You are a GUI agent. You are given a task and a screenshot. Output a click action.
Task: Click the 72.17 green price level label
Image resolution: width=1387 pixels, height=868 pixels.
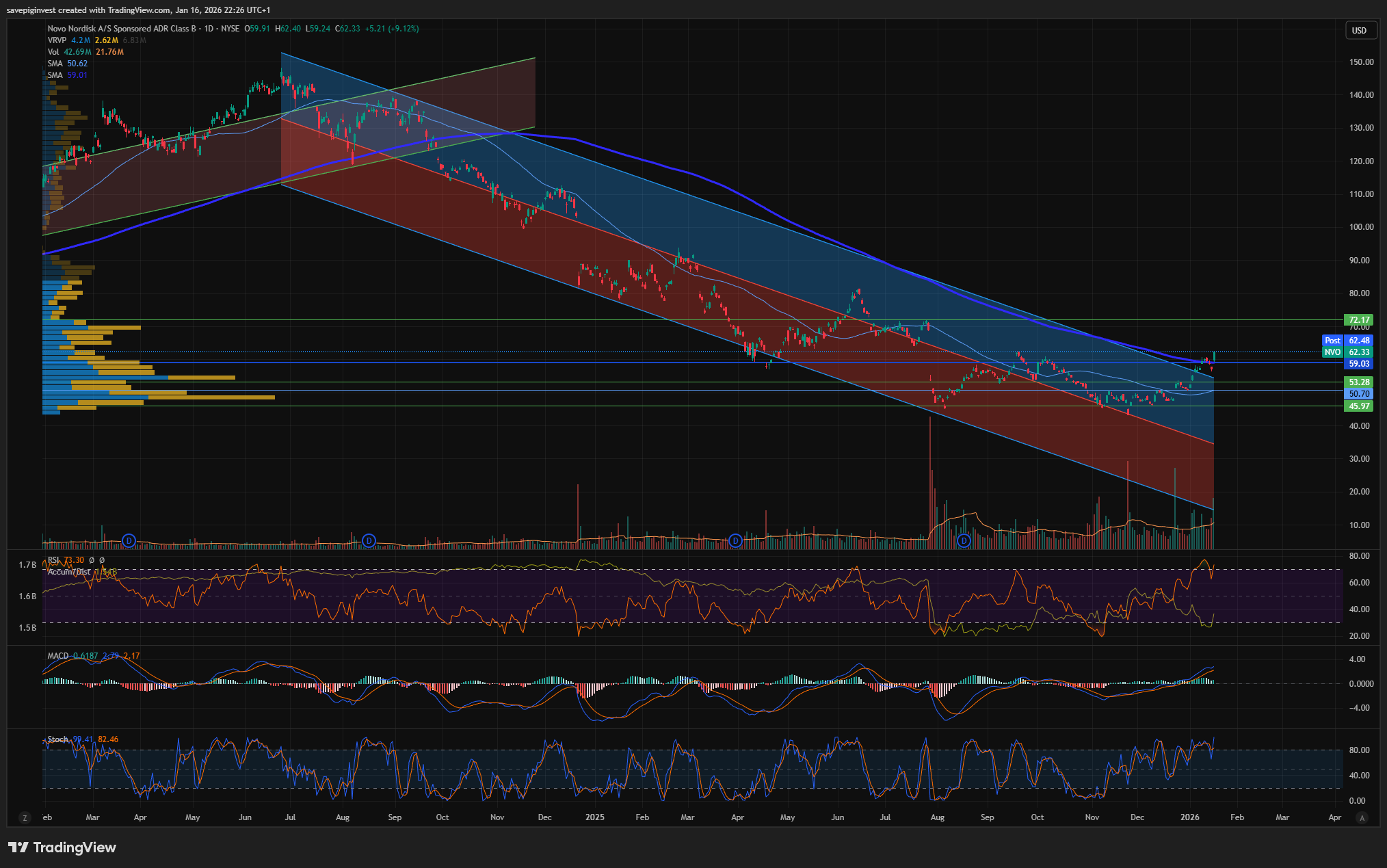(x=1358, y=320)
